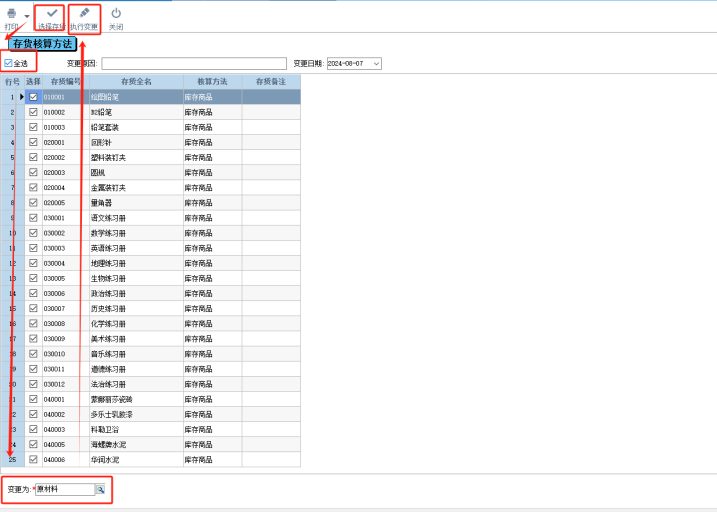Select the 音乐练习册 cell

pos(136,354)
